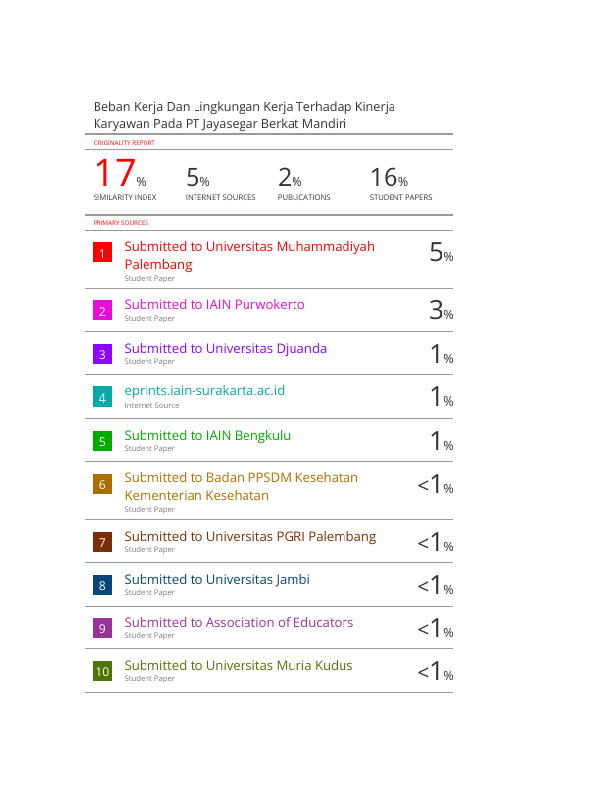Viewport: 612px width, 792px height.
Task: Open eprints.iain-surakarta.ac.id internet source
Action: [x=205, y=390]
